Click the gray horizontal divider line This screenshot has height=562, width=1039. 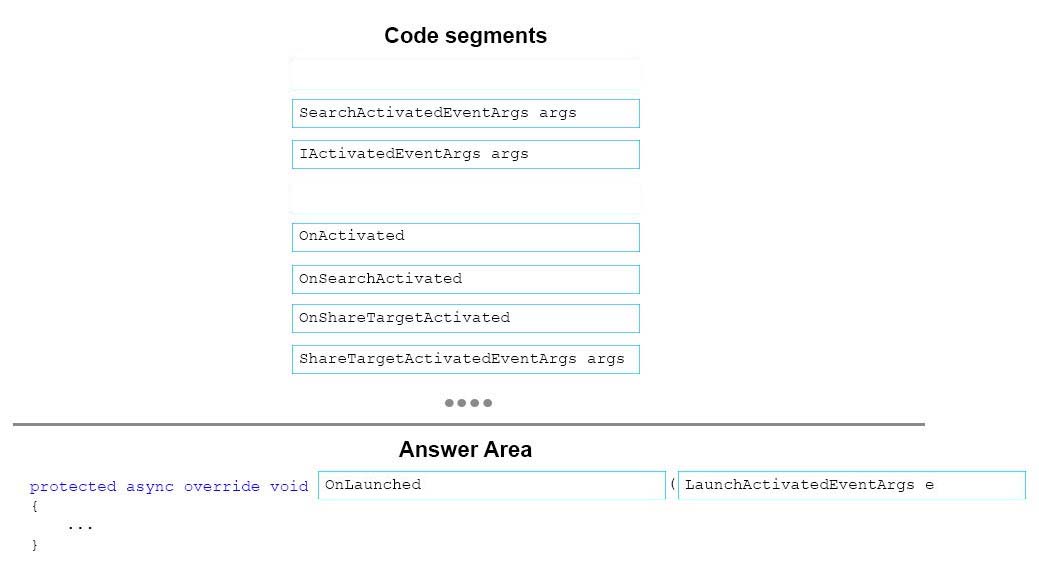pos(468,424)
